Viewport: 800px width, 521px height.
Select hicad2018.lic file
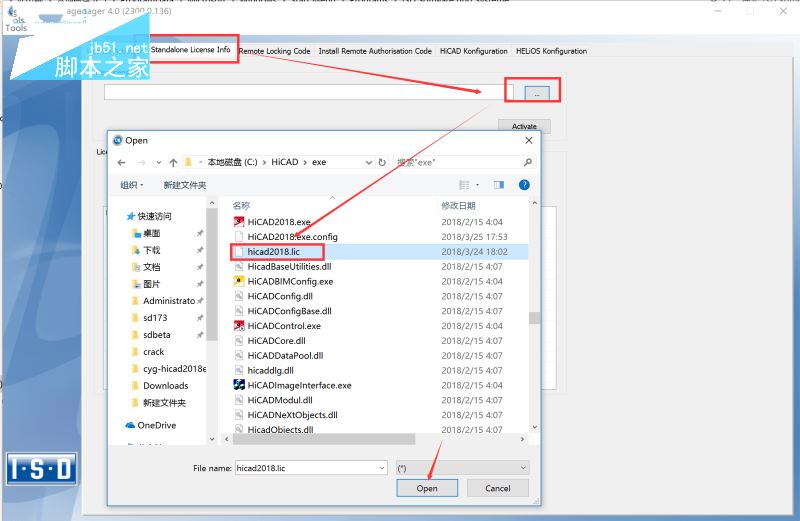pos(273,252)
